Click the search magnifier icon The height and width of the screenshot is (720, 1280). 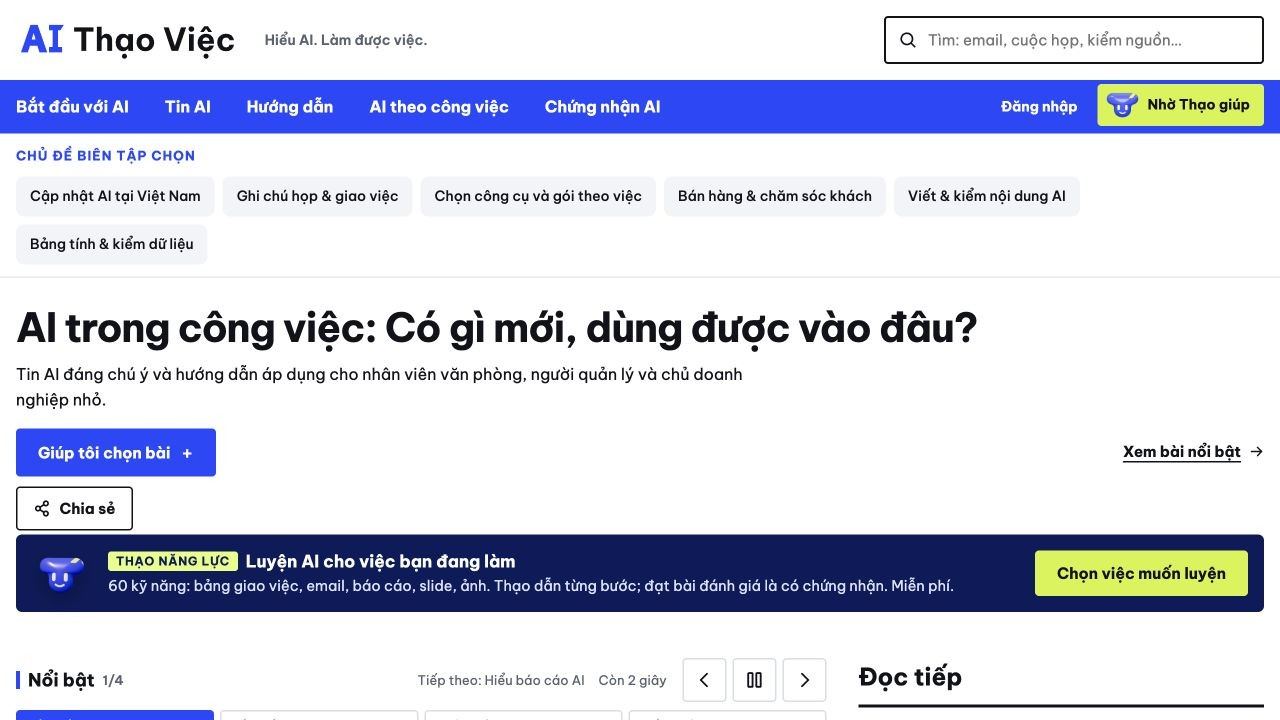(x=908, y=40)
